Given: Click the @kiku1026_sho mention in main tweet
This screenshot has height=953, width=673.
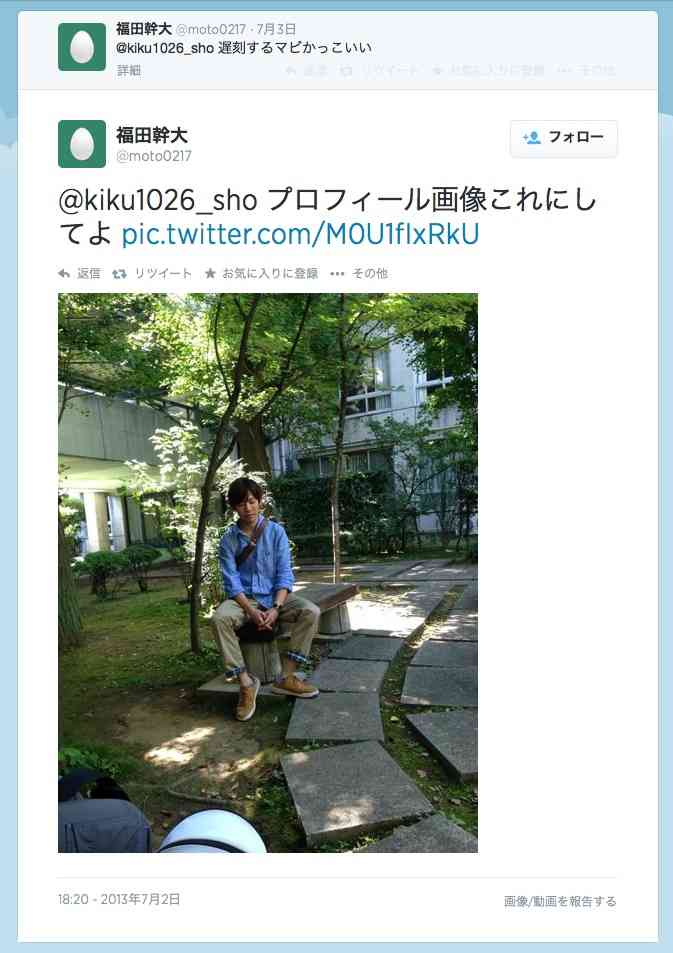Looking at the screenshot, I should pos(158,201).
